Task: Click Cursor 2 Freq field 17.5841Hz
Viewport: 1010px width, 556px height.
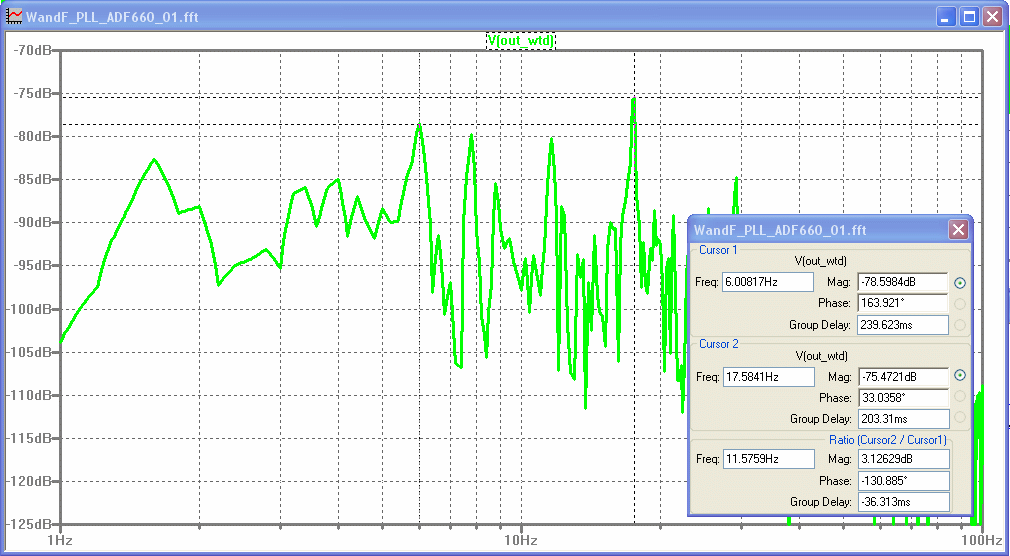Action: [768, 376]
